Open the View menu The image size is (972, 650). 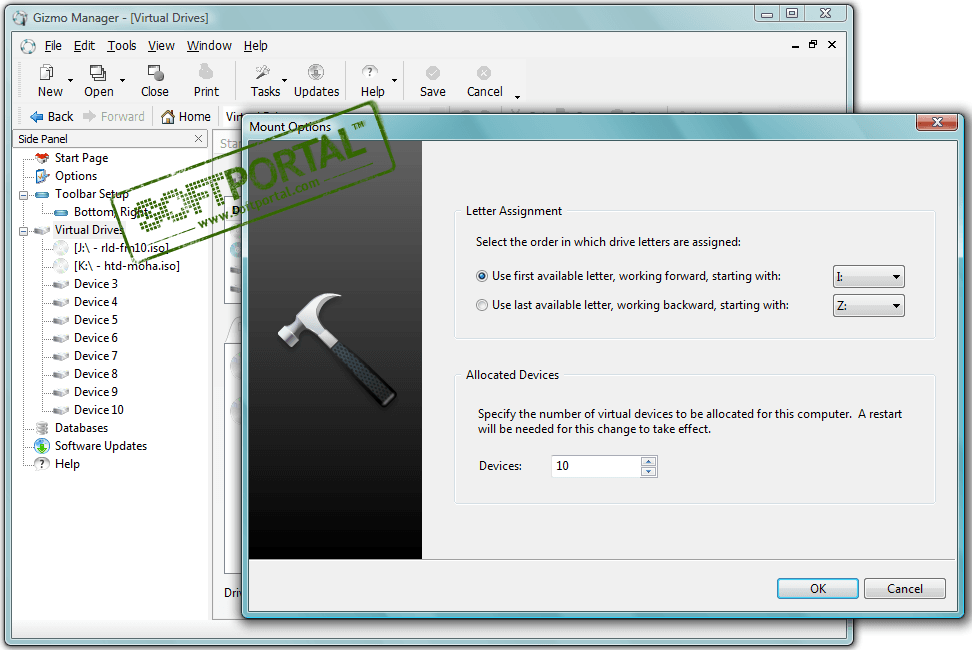point(161,46)
